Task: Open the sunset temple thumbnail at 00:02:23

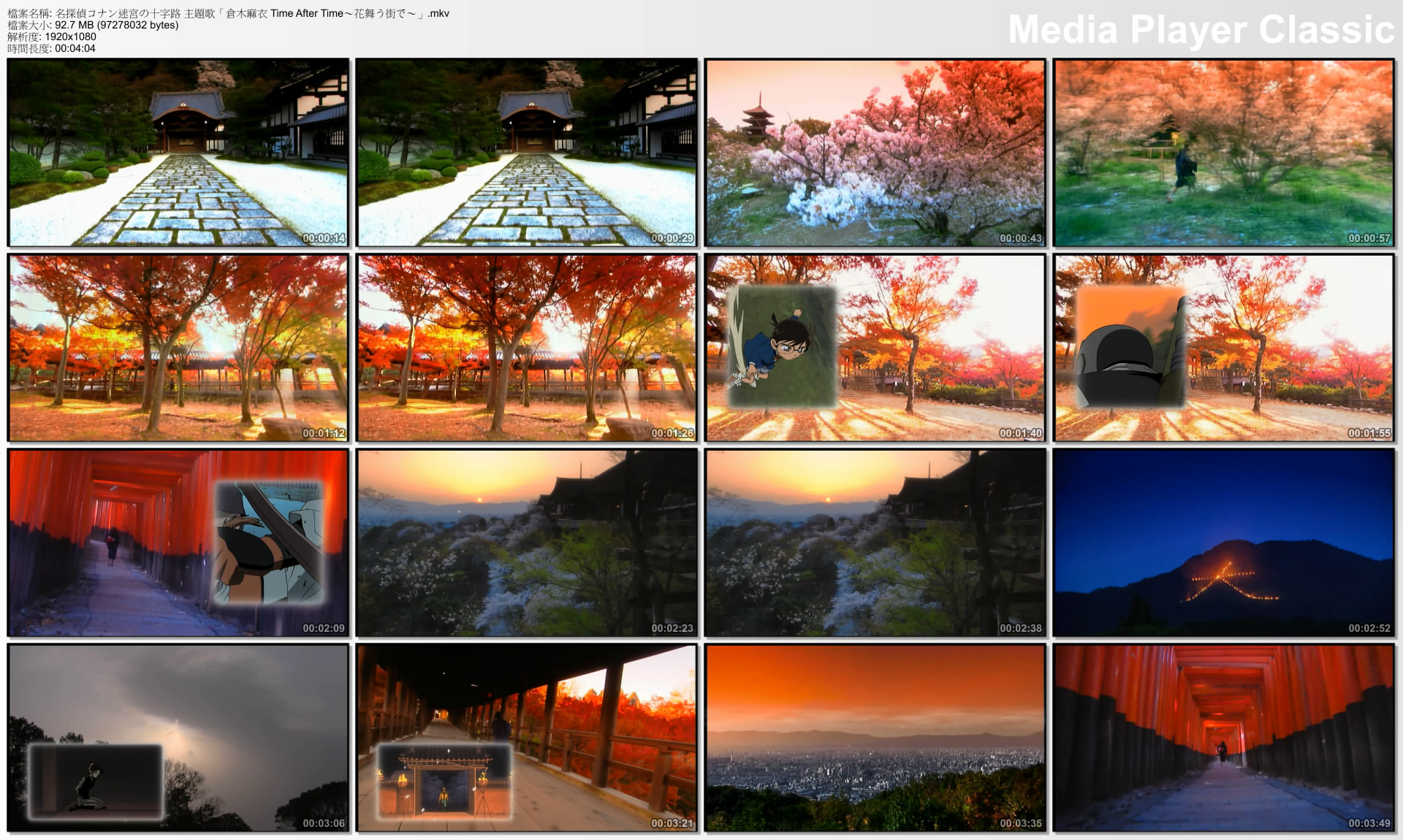Action: pyautogui.click(x=527, y=543)
